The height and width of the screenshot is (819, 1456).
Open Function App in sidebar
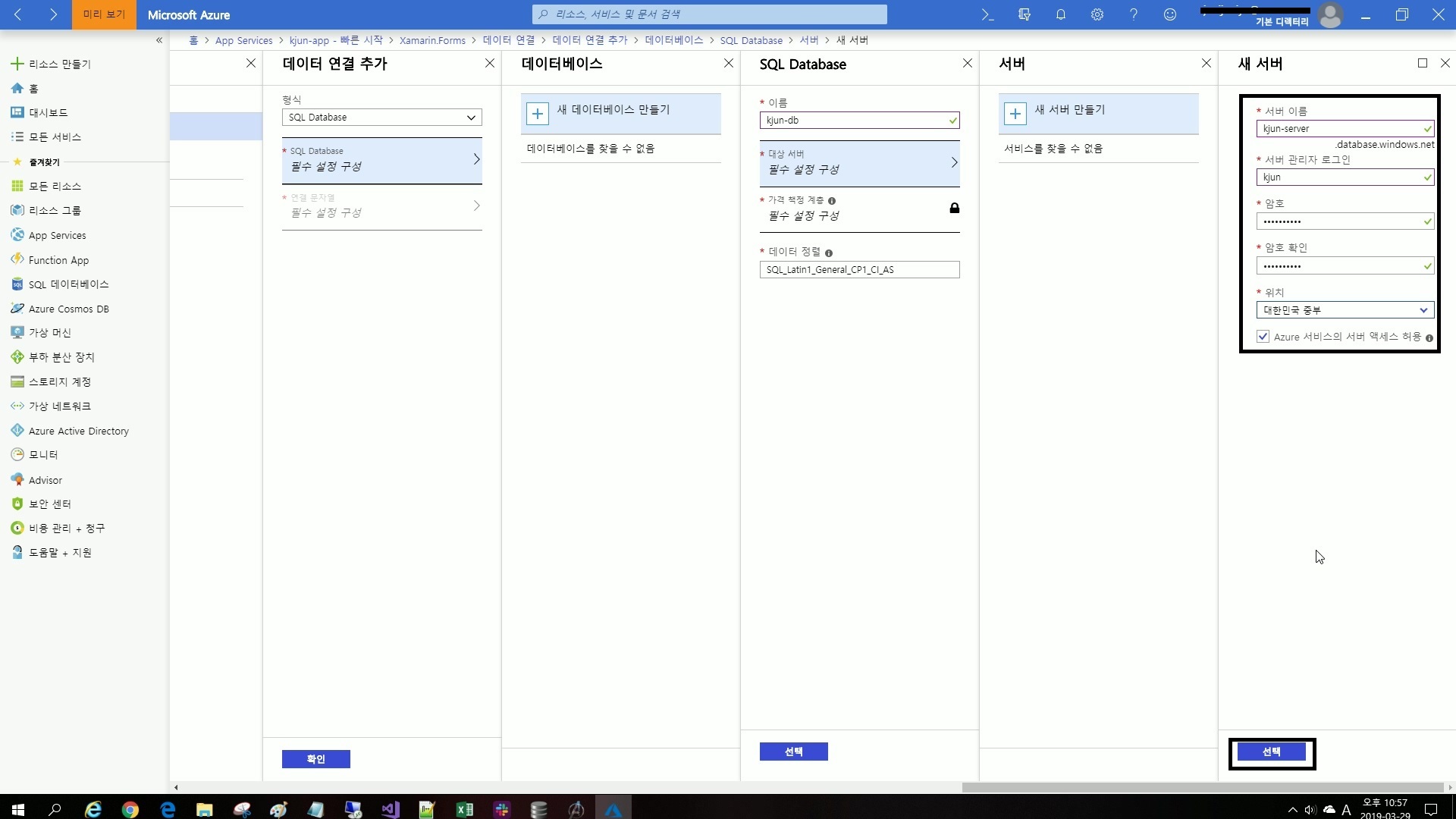tap(58, 260)
